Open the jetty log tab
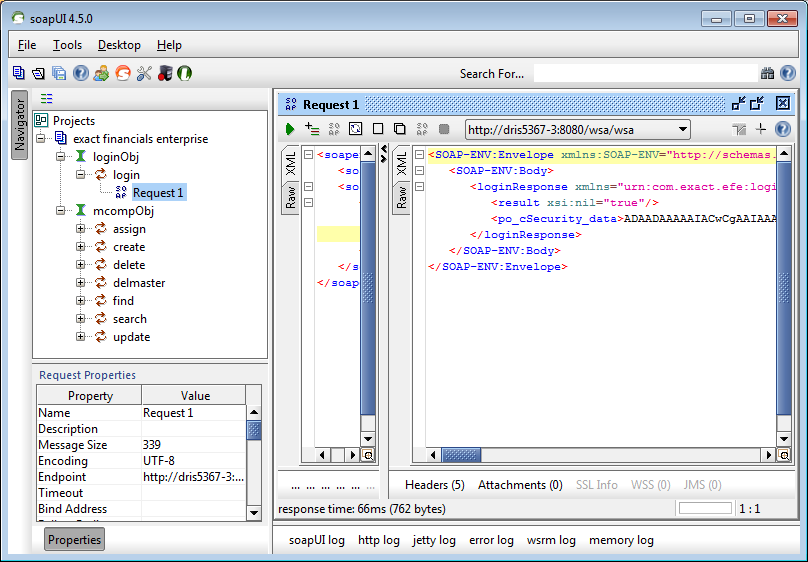The width and height of the screenshot is (808, 562). coord(434,540)
